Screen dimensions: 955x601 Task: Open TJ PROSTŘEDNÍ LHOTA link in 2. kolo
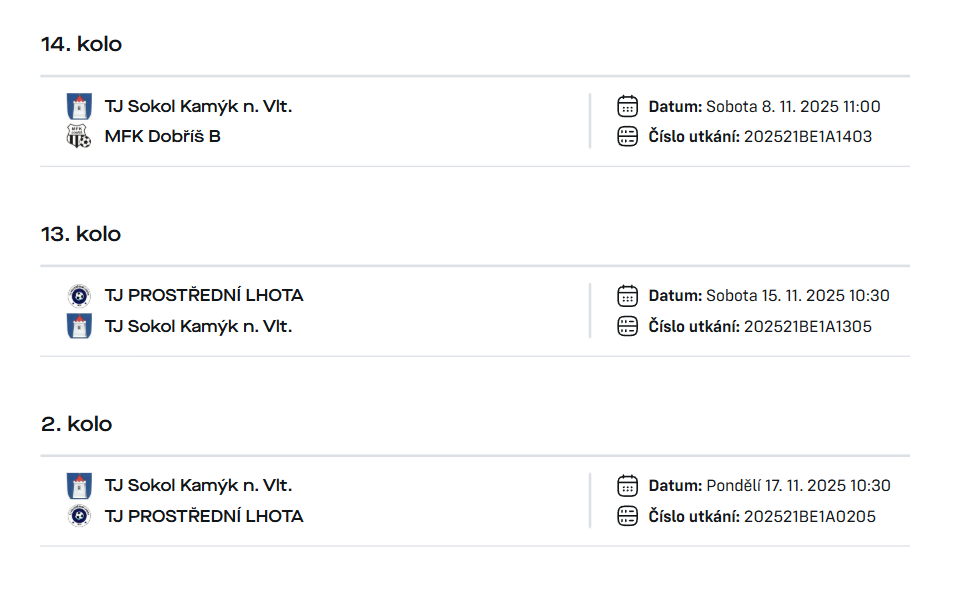[204, 516]
